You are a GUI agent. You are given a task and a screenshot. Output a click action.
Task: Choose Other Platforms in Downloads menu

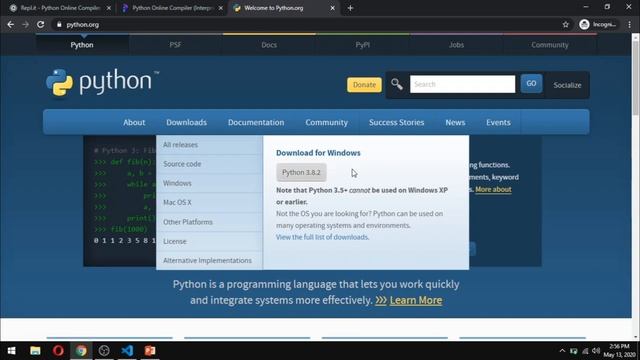[x=209, y=222]
